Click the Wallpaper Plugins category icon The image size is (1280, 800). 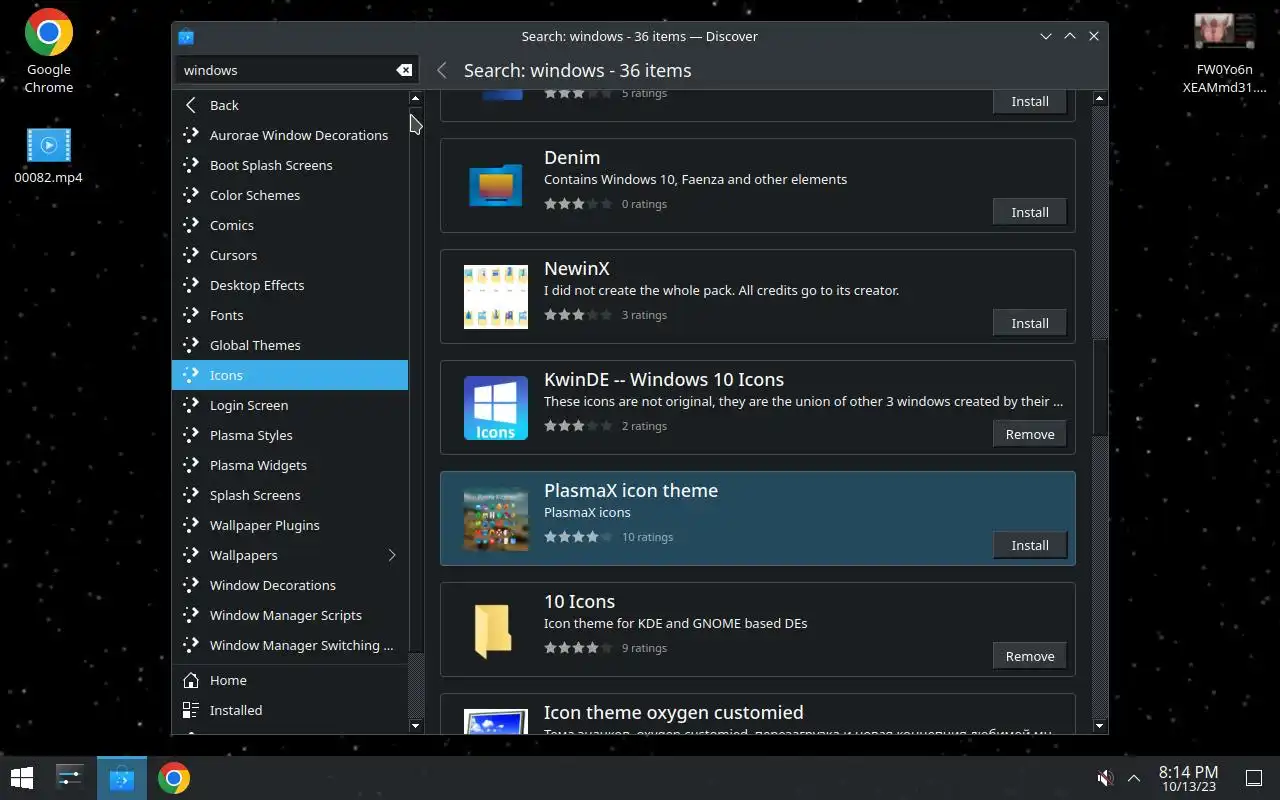tap(191, 525)
